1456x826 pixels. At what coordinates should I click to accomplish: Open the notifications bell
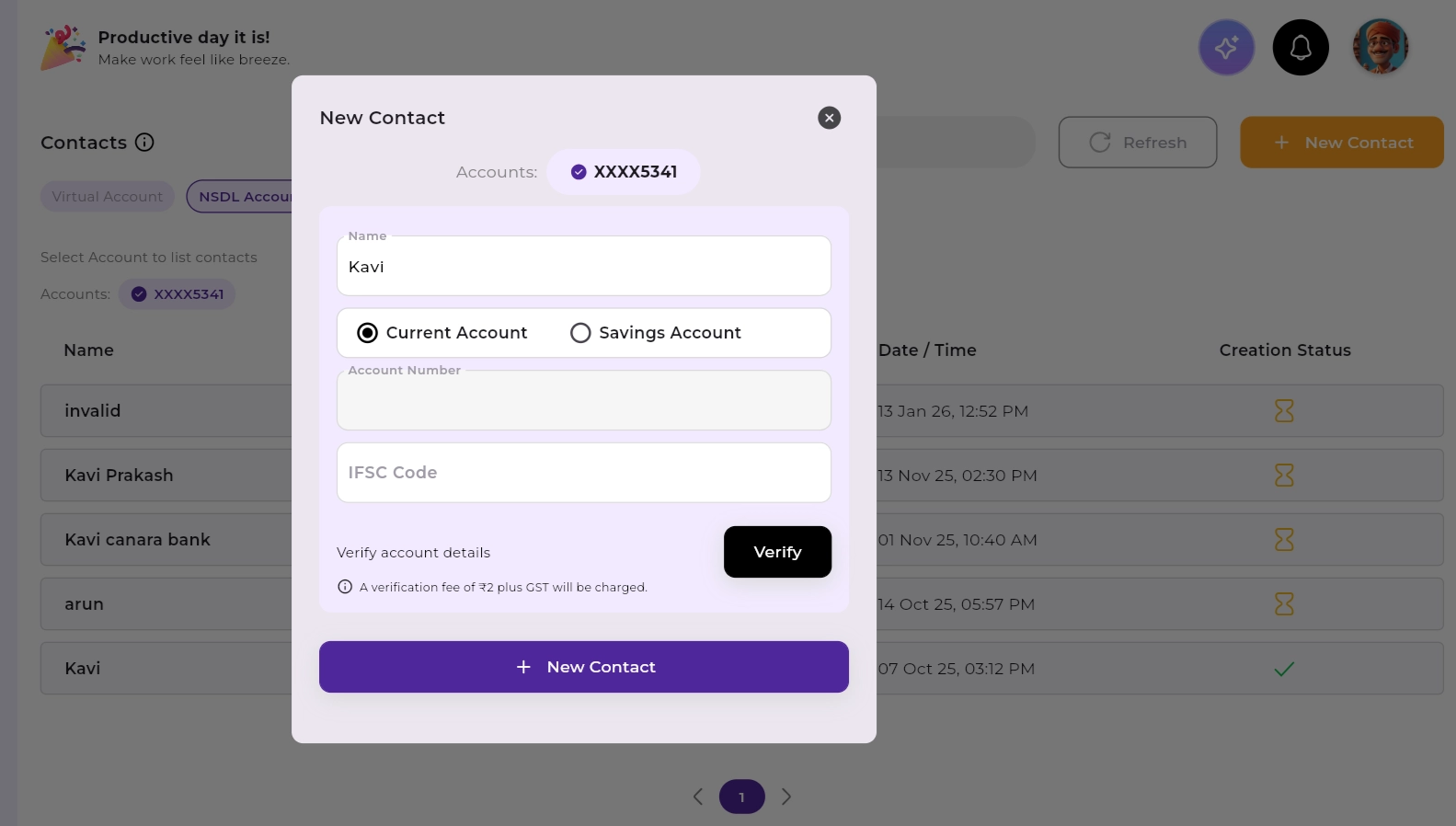pos(1301,48)
